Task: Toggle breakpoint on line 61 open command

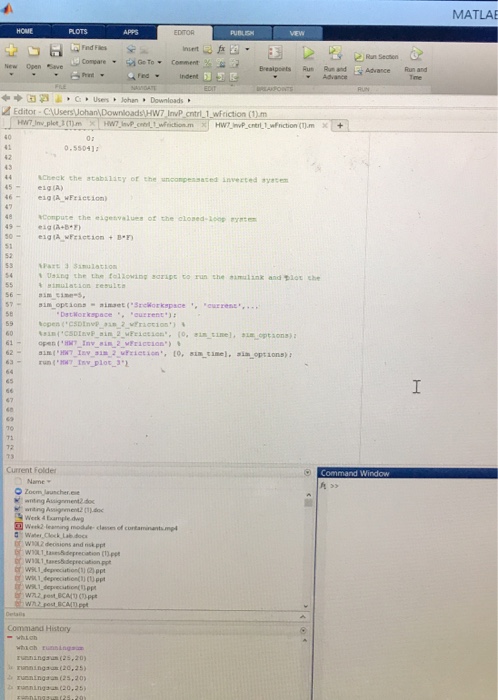Action: pyautogui.click(x=19, y=343)
